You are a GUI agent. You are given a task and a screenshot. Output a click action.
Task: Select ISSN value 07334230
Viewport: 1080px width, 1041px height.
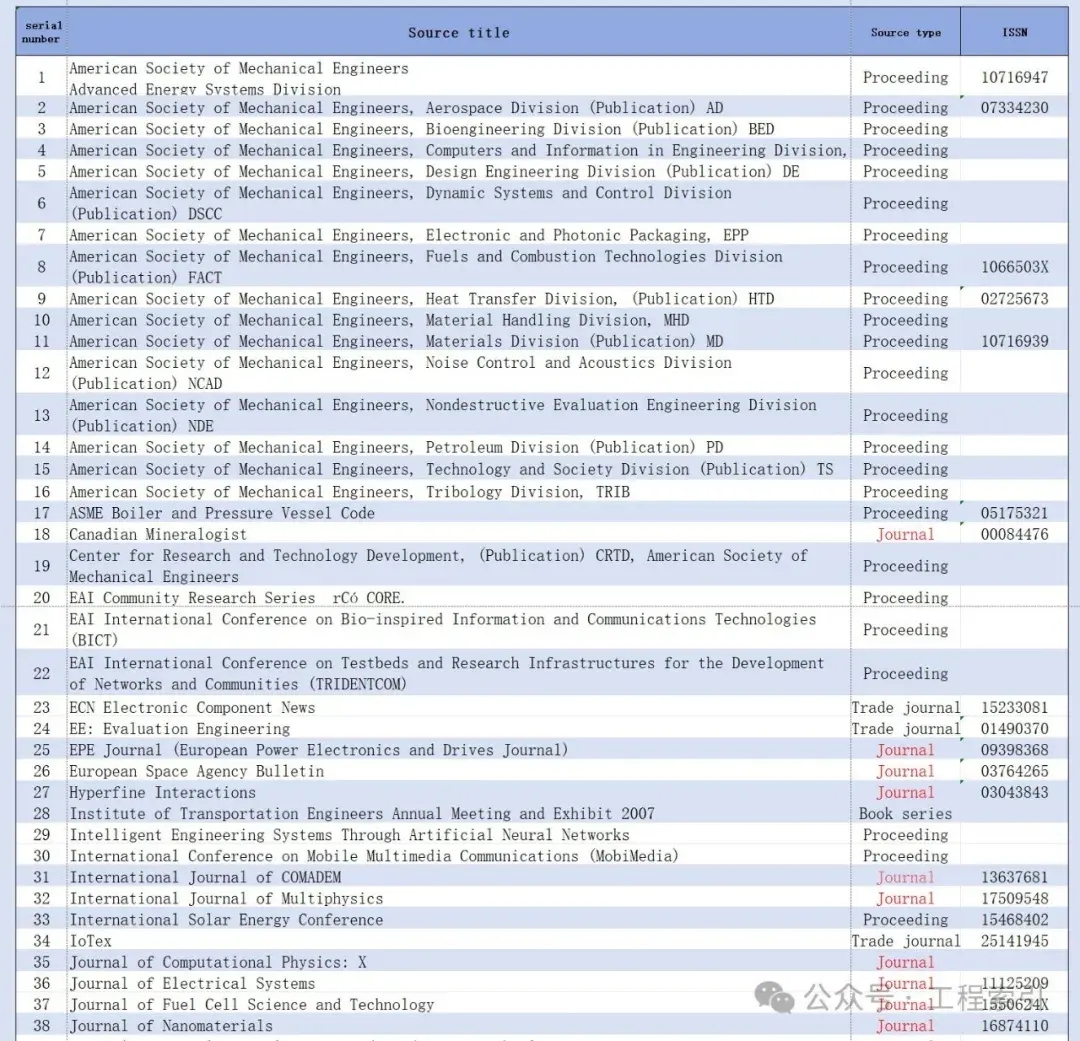click(x=1014, y=107)
